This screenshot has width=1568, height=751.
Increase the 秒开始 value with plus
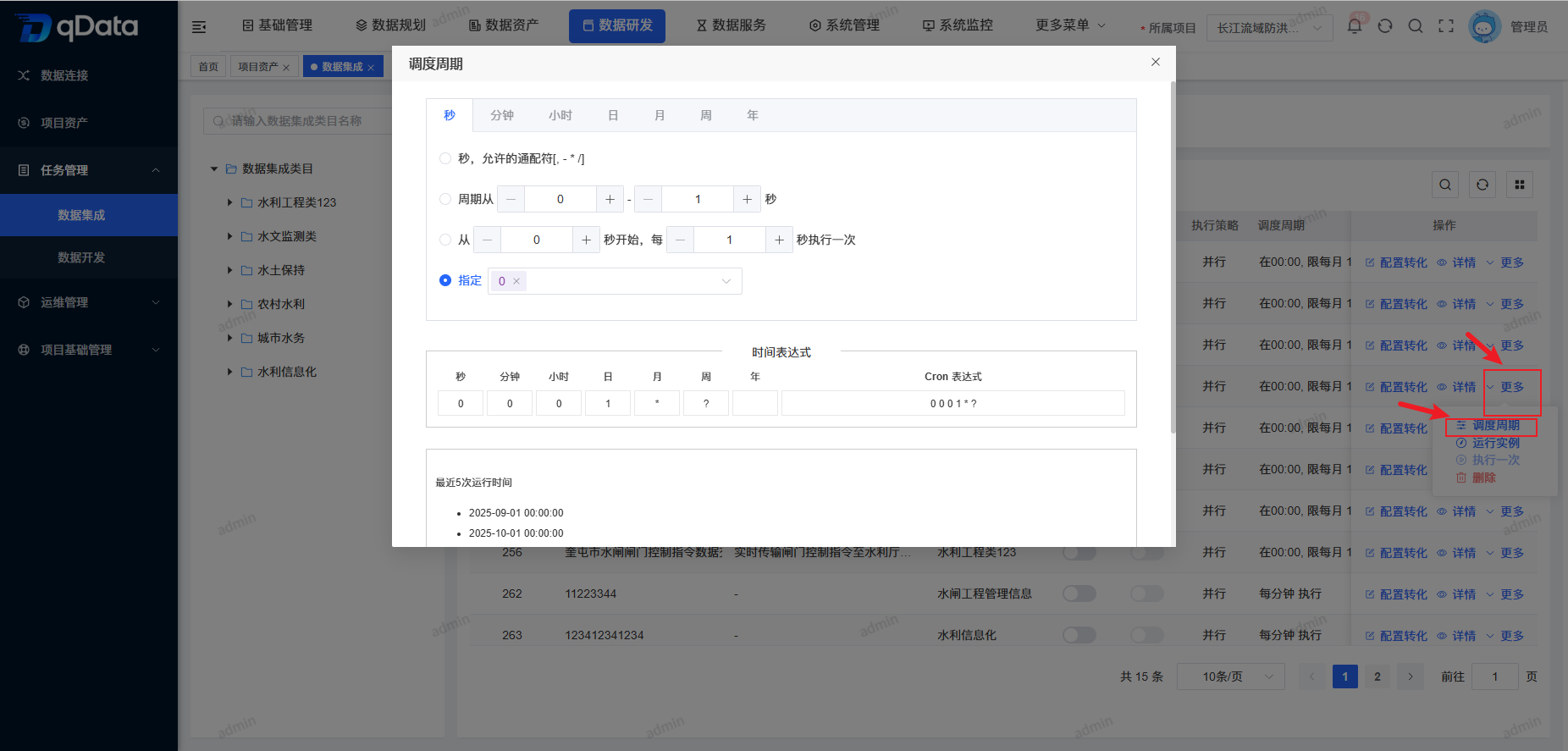tap(586, 240)
